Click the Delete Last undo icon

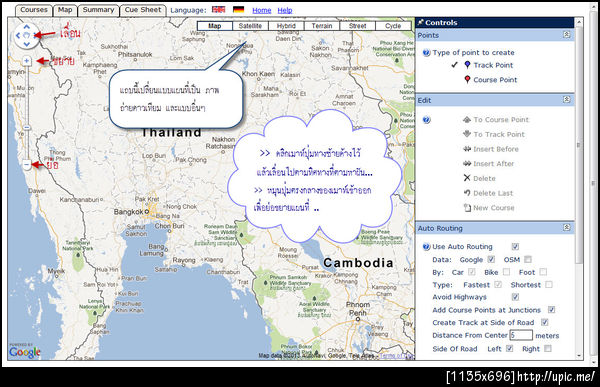(x=467, y=193)
